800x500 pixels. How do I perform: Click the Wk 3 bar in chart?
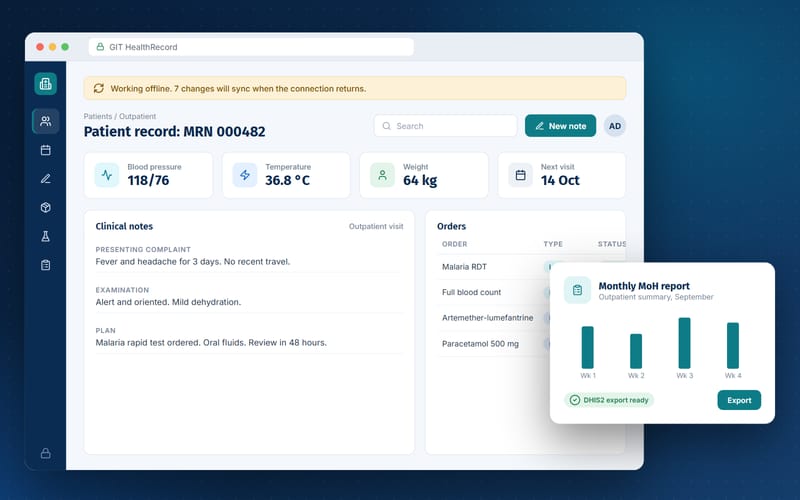(x=684, y=343)
